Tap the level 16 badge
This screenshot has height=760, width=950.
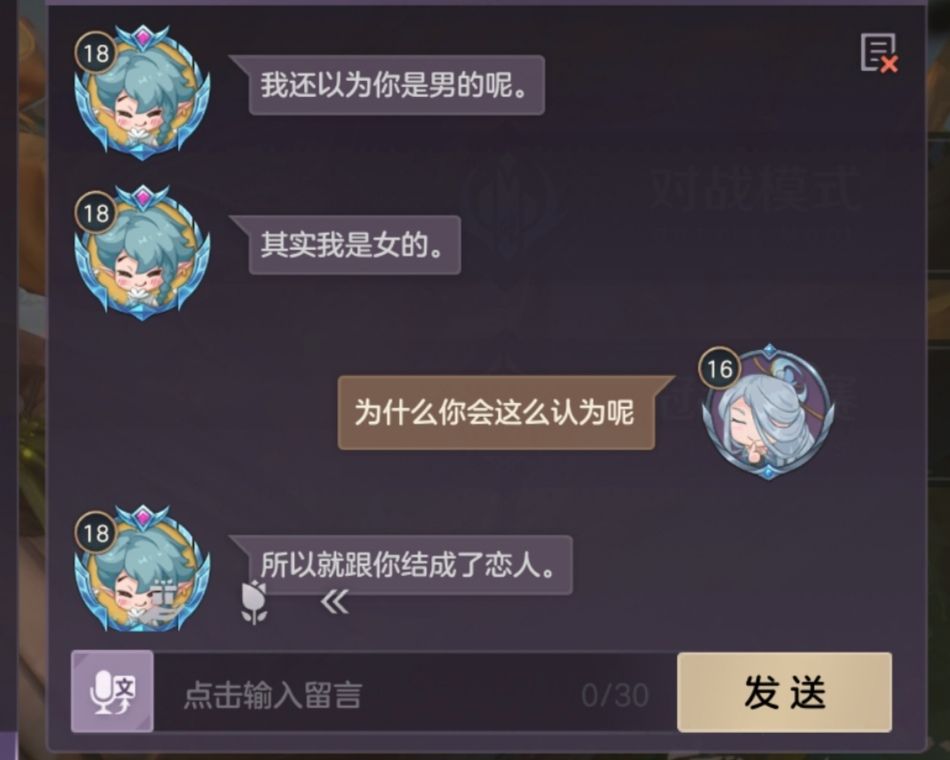click(719, 368)
